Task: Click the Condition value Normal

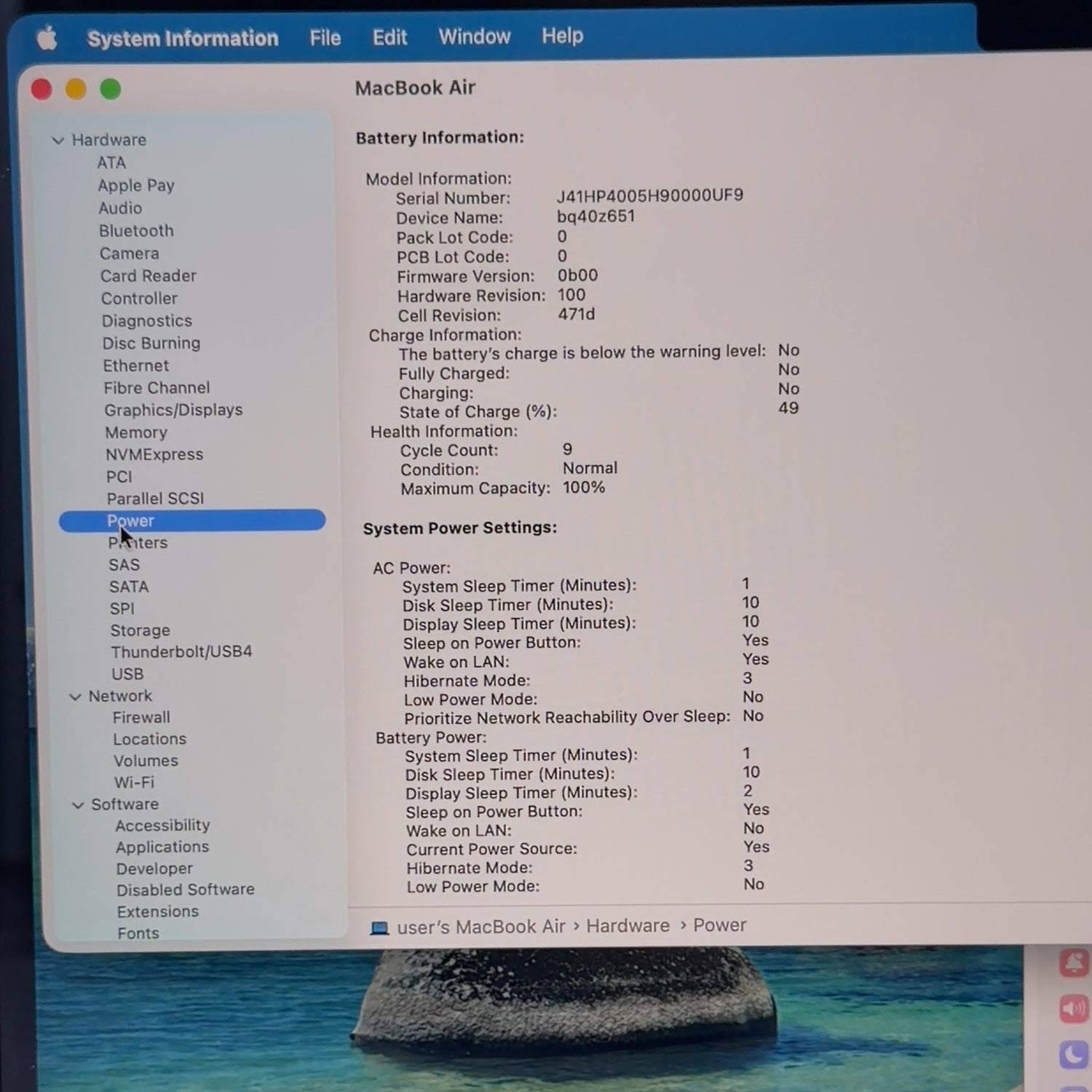Action: (590, 468)
